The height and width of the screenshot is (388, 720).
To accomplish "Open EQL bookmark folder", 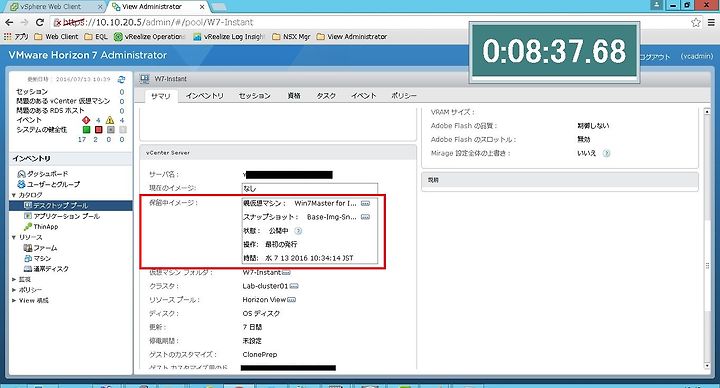I will 96,37.
